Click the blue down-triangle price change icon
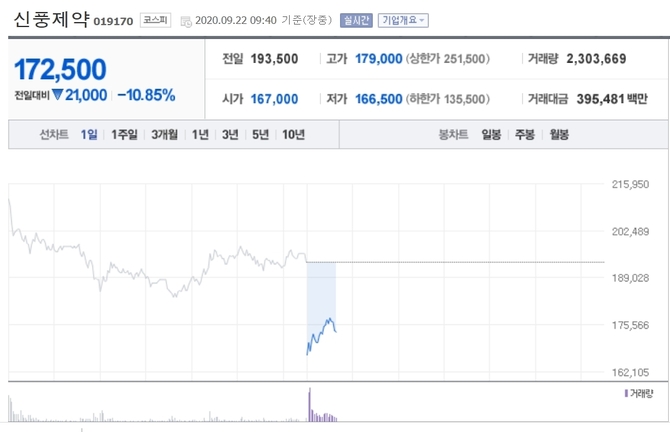 click(58, 96)
